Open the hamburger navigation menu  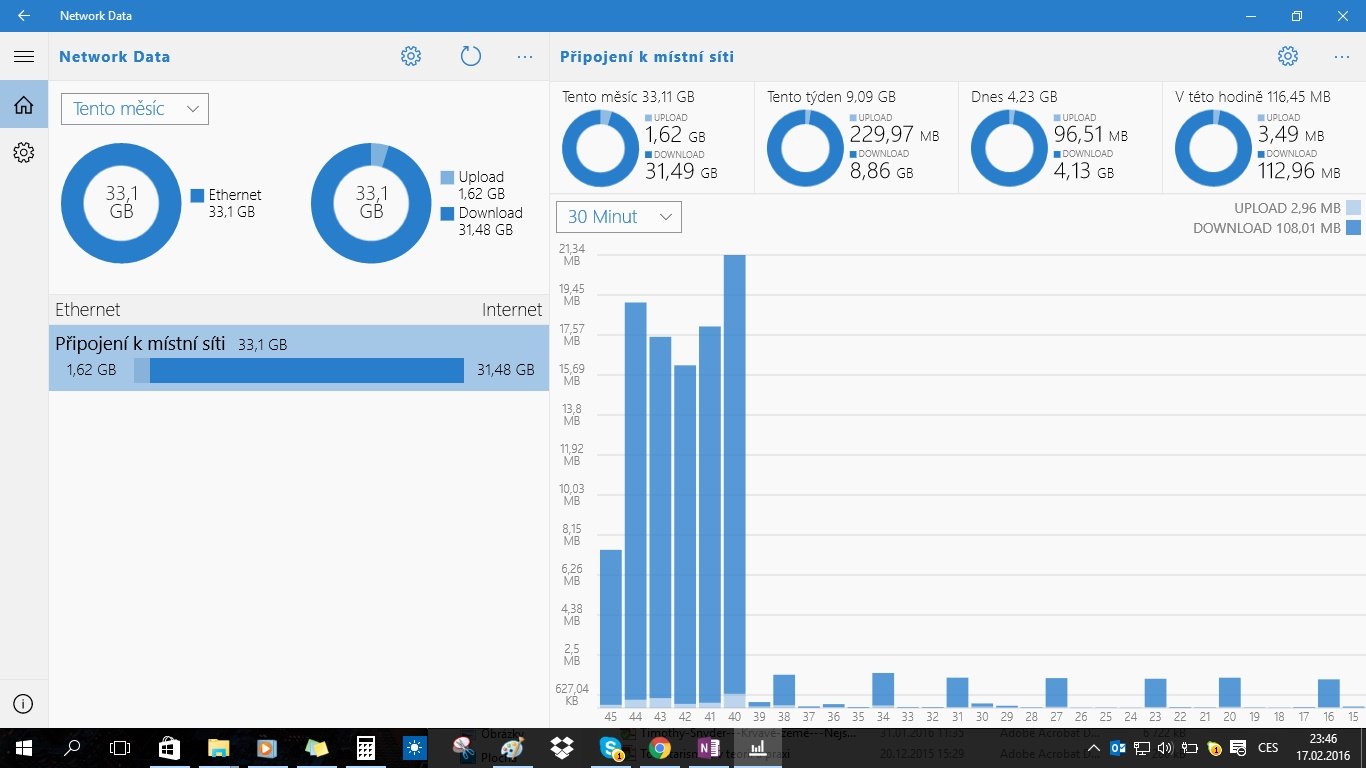24,57
